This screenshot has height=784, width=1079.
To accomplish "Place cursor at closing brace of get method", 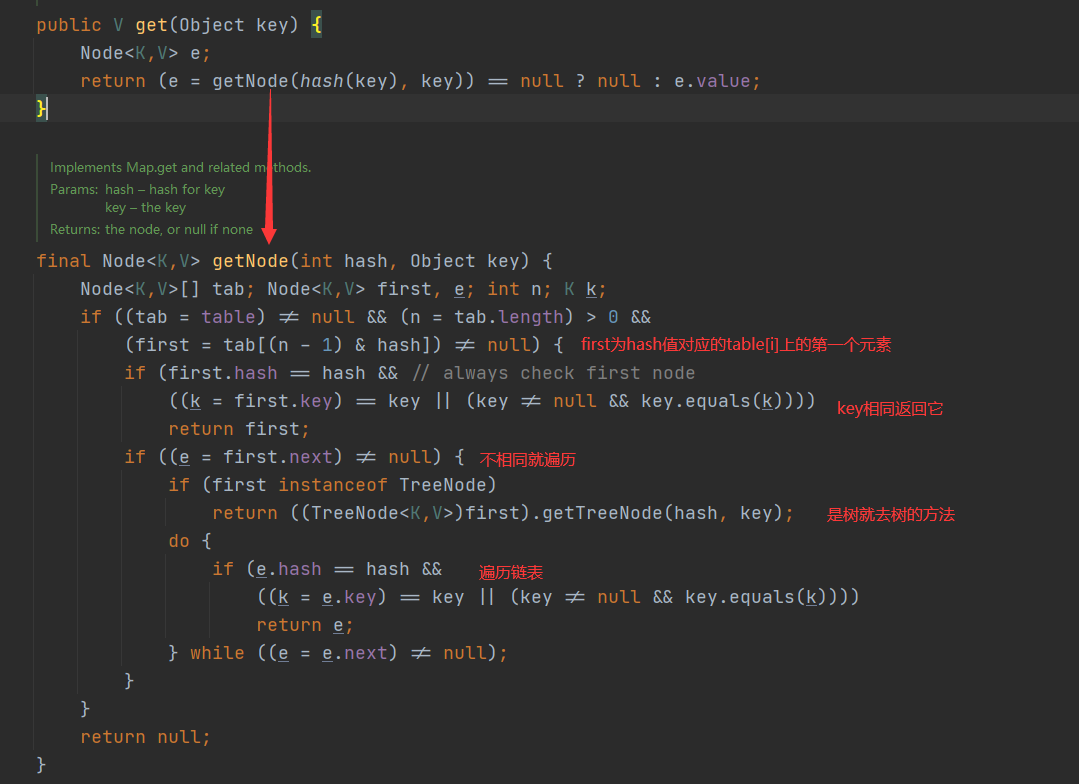I will [x=41, y=109].
